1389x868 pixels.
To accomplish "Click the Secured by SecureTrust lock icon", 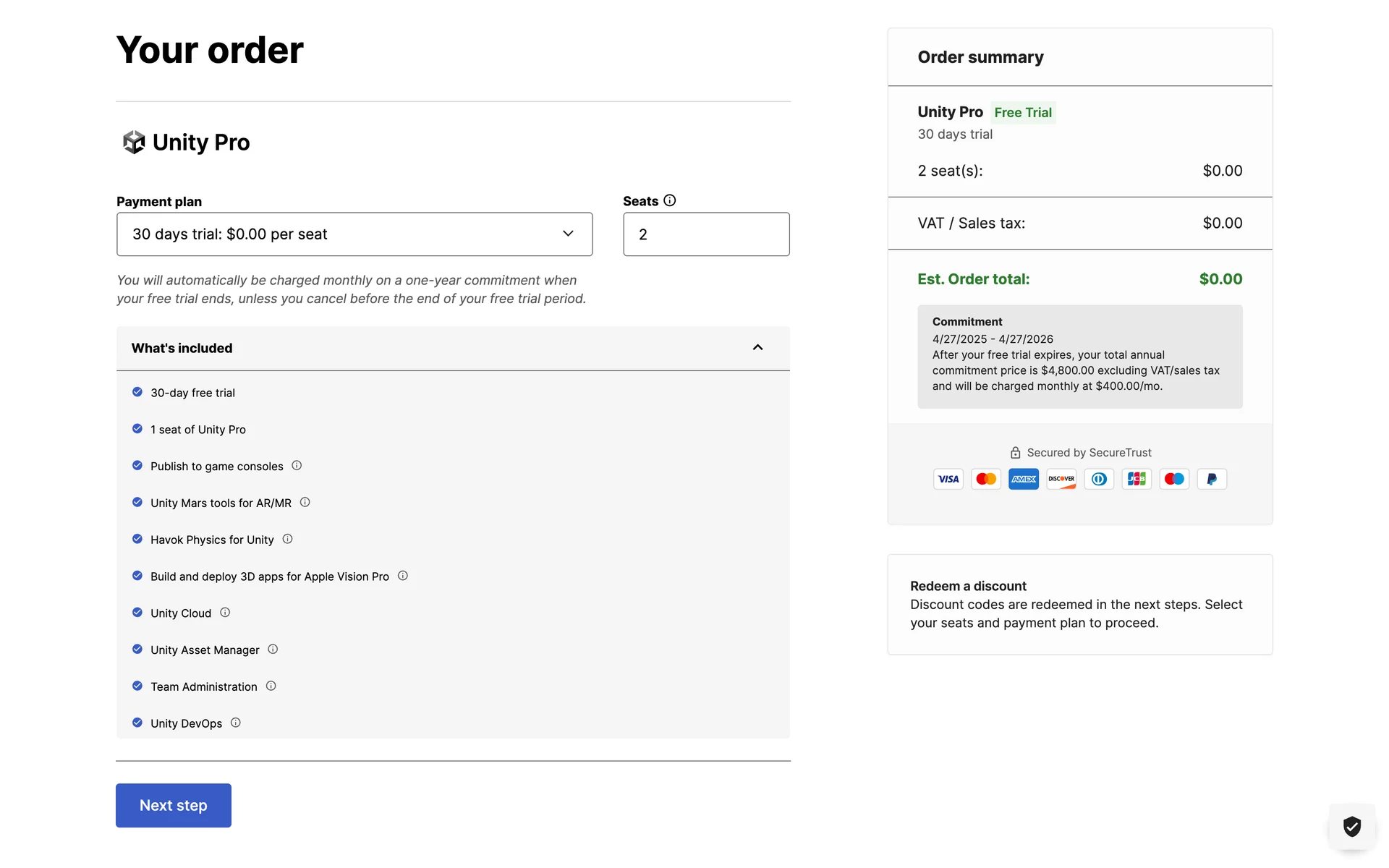I will [x=1016, y=453].
